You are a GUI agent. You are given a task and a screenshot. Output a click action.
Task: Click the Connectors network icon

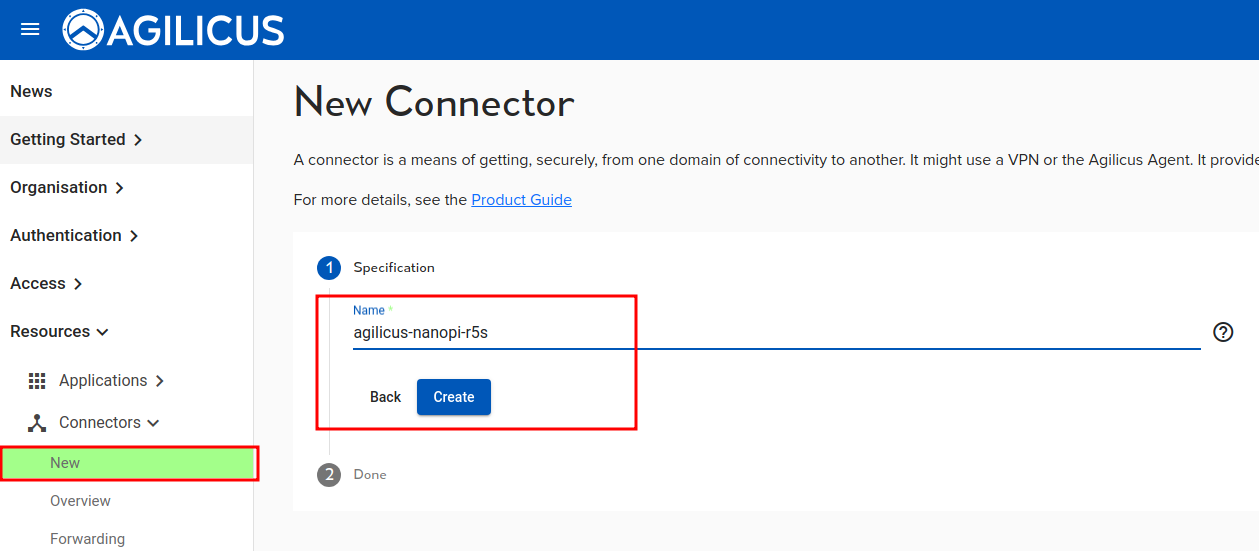pyautogui.click(x=37, y=423)
